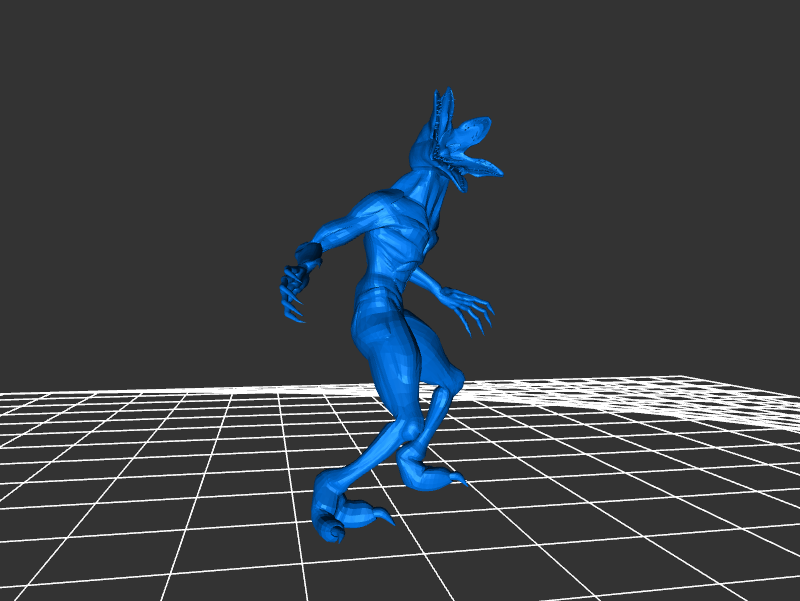Screen dimensions: 800x601
Task: Pick the creature's waist line
Action: (380, 290)
